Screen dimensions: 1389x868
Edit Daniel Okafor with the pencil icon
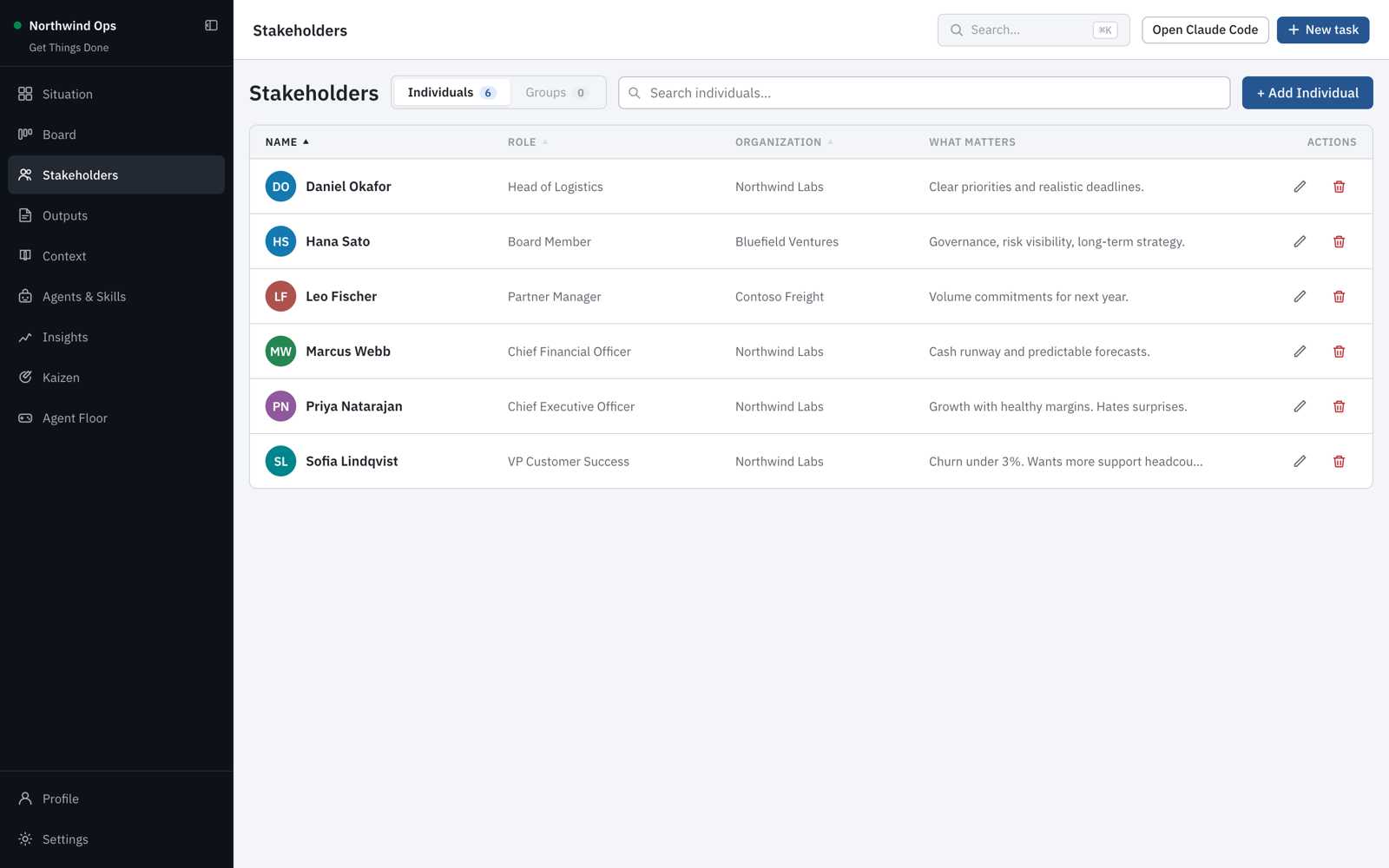[1300, 187]
